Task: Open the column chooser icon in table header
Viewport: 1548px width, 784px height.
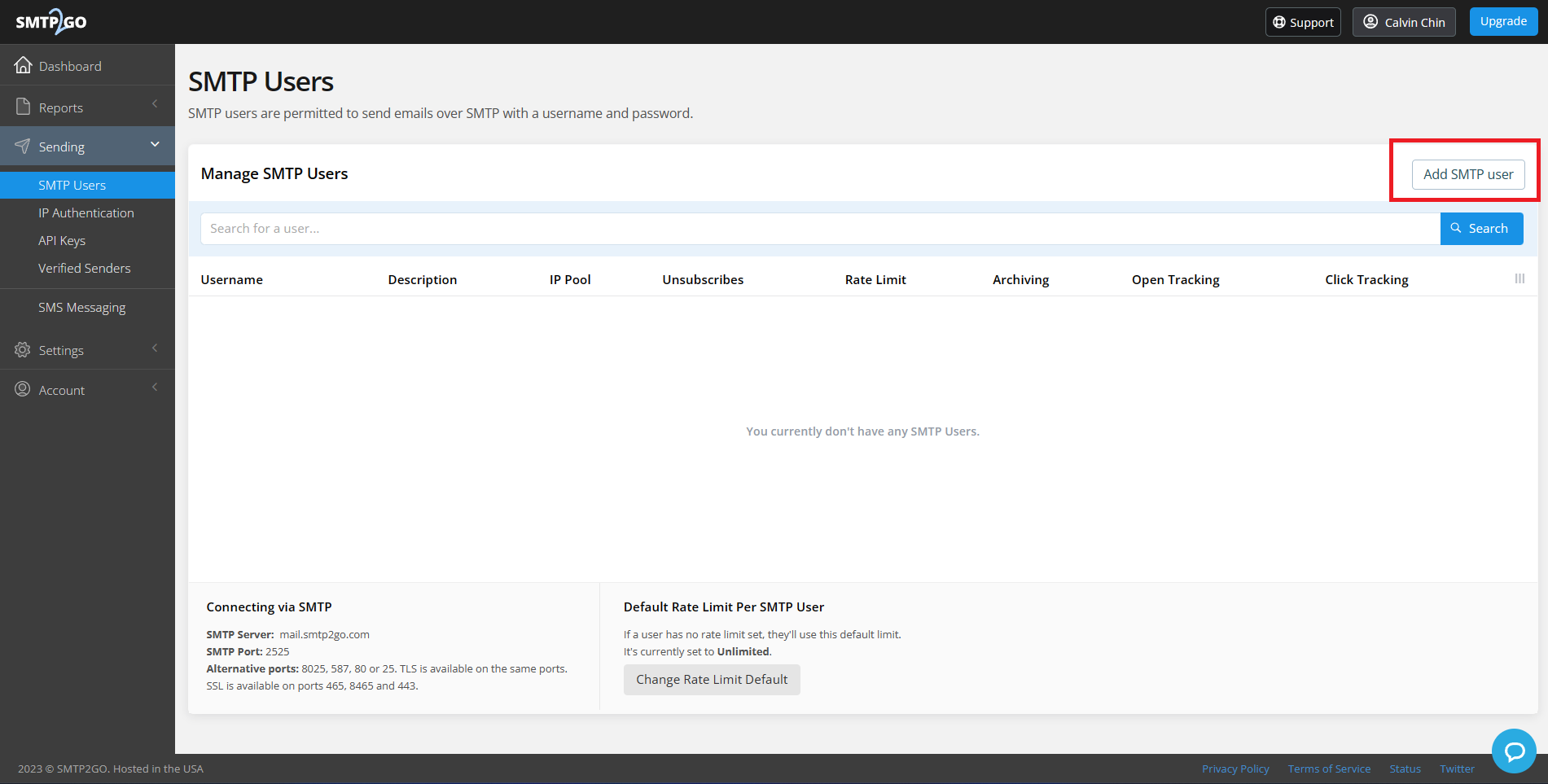Action: click(x=1519, y=278)
